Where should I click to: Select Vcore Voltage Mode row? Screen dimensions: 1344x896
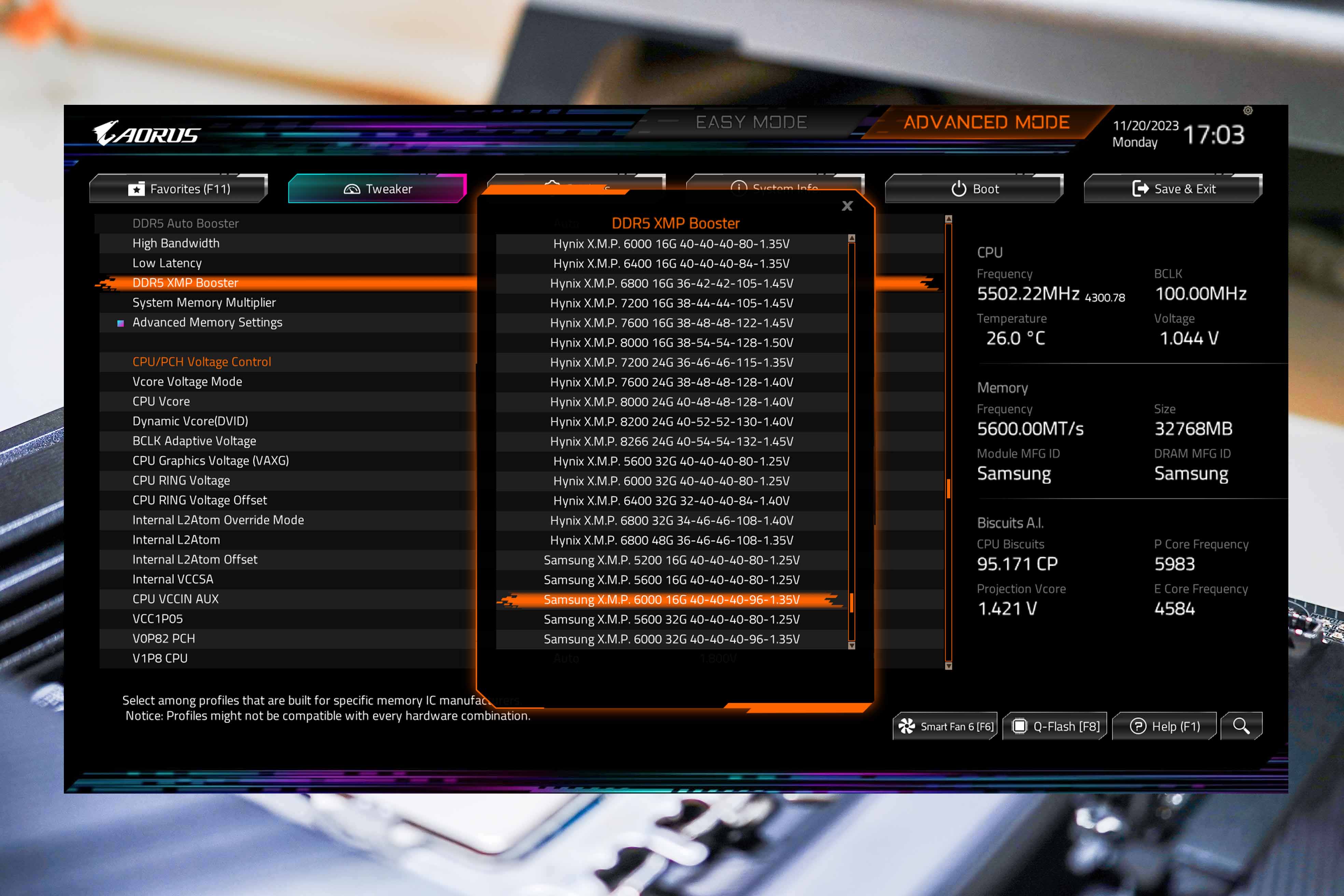click(x=288, y=382)
